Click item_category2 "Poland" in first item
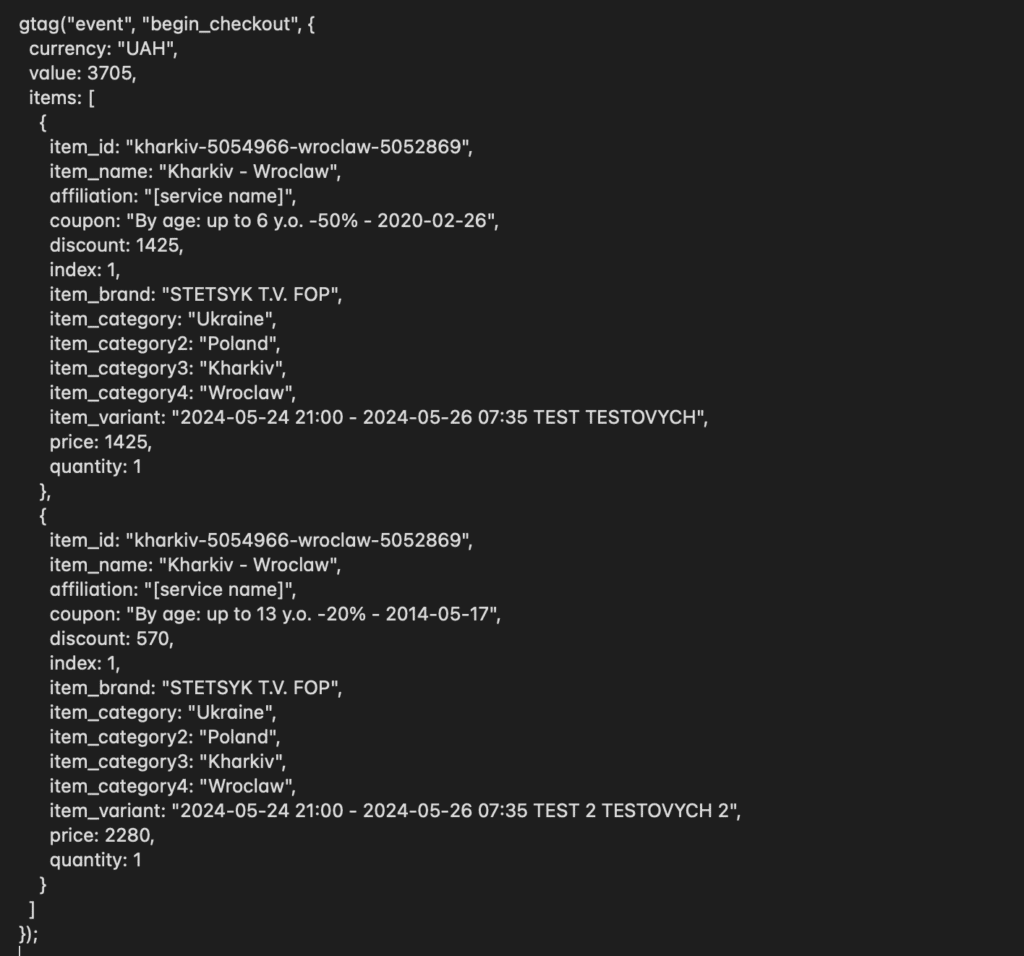 coord(237,344)
